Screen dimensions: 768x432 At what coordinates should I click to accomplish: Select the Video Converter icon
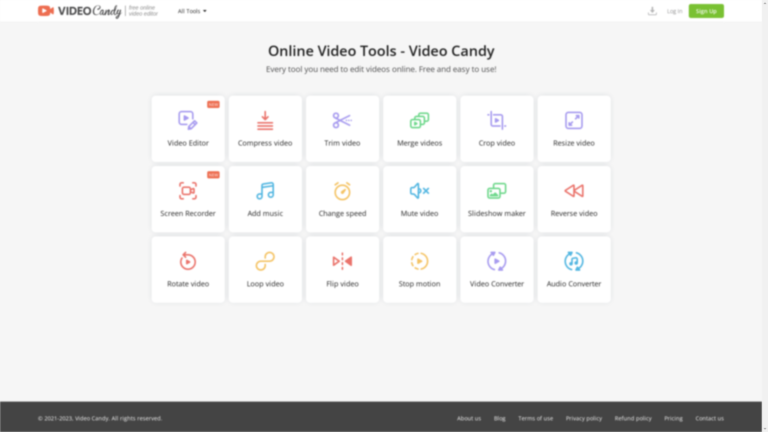tap(496, 261)
